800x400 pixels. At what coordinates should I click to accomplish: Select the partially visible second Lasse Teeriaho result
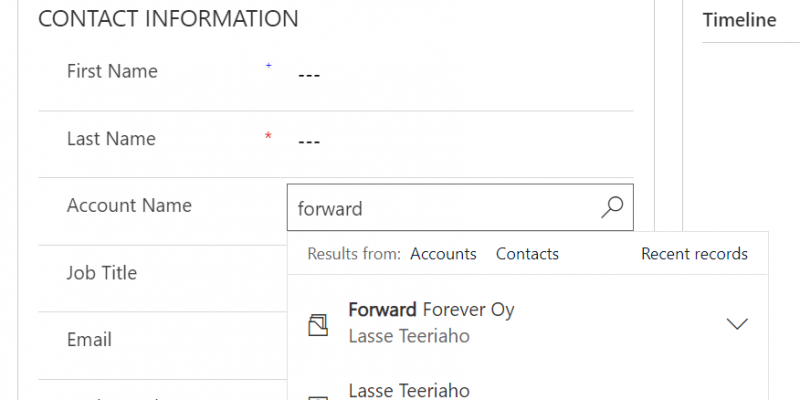point(409,390)
